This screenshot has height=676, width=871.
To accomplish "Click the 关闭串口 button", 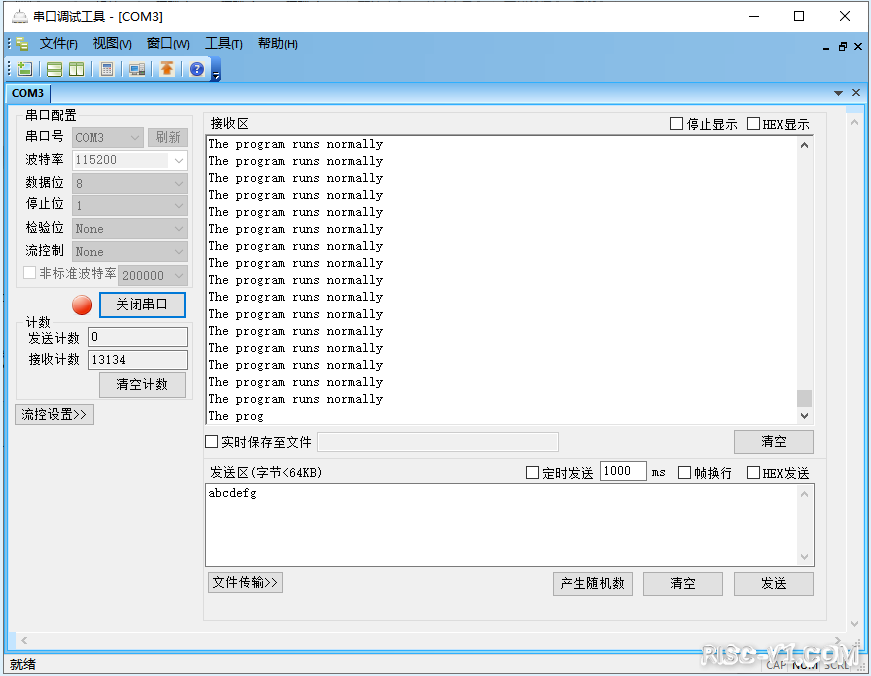I will 142,305.
